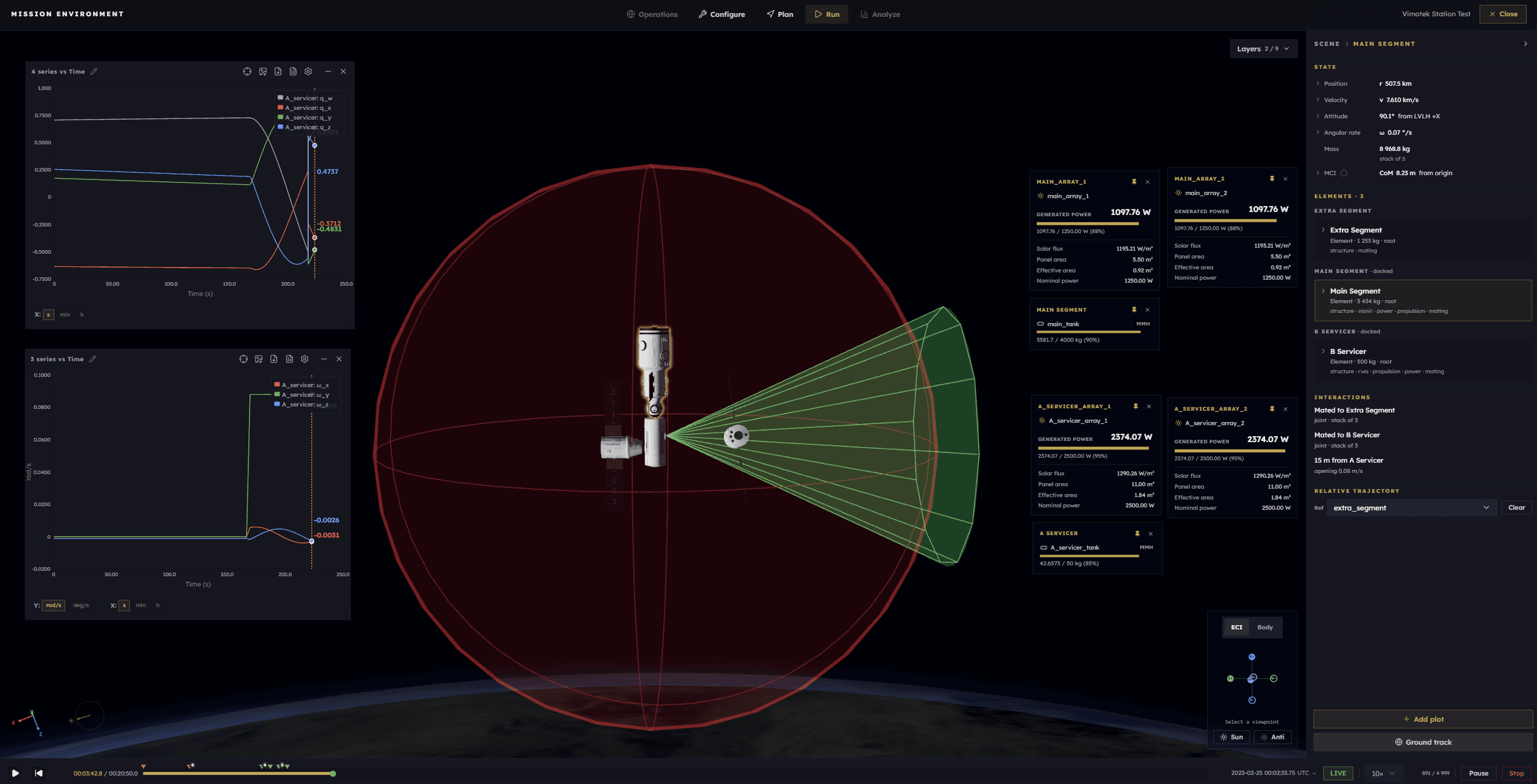Click the first orange timeline event marker
The image size is (1537, 784).
[143, 766]
